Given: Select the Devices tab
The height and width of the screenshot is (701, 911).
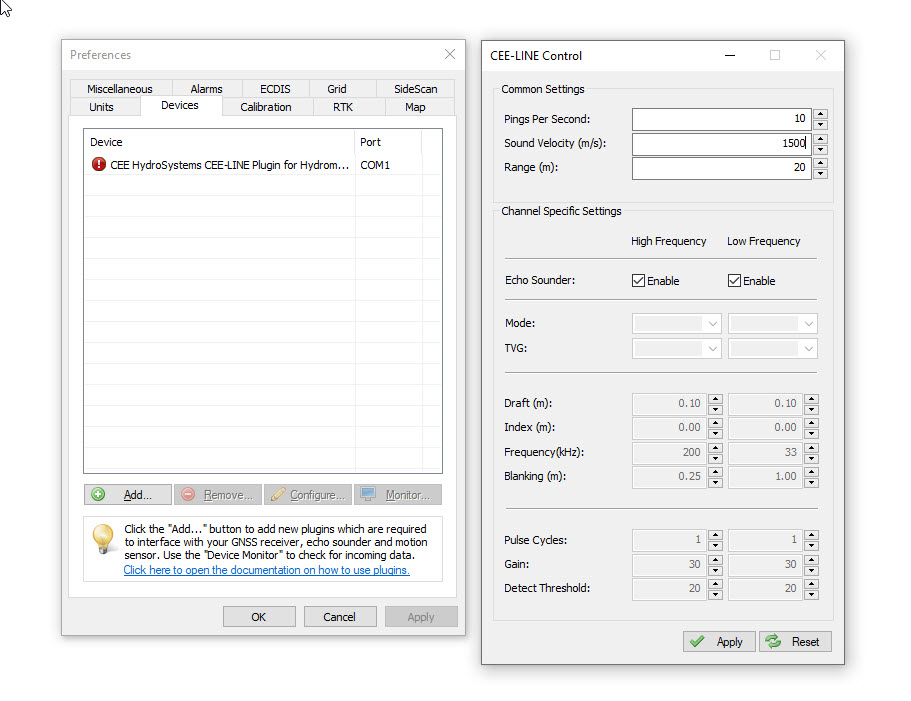Looking at the screenshot, I should (x=180, y=105).
